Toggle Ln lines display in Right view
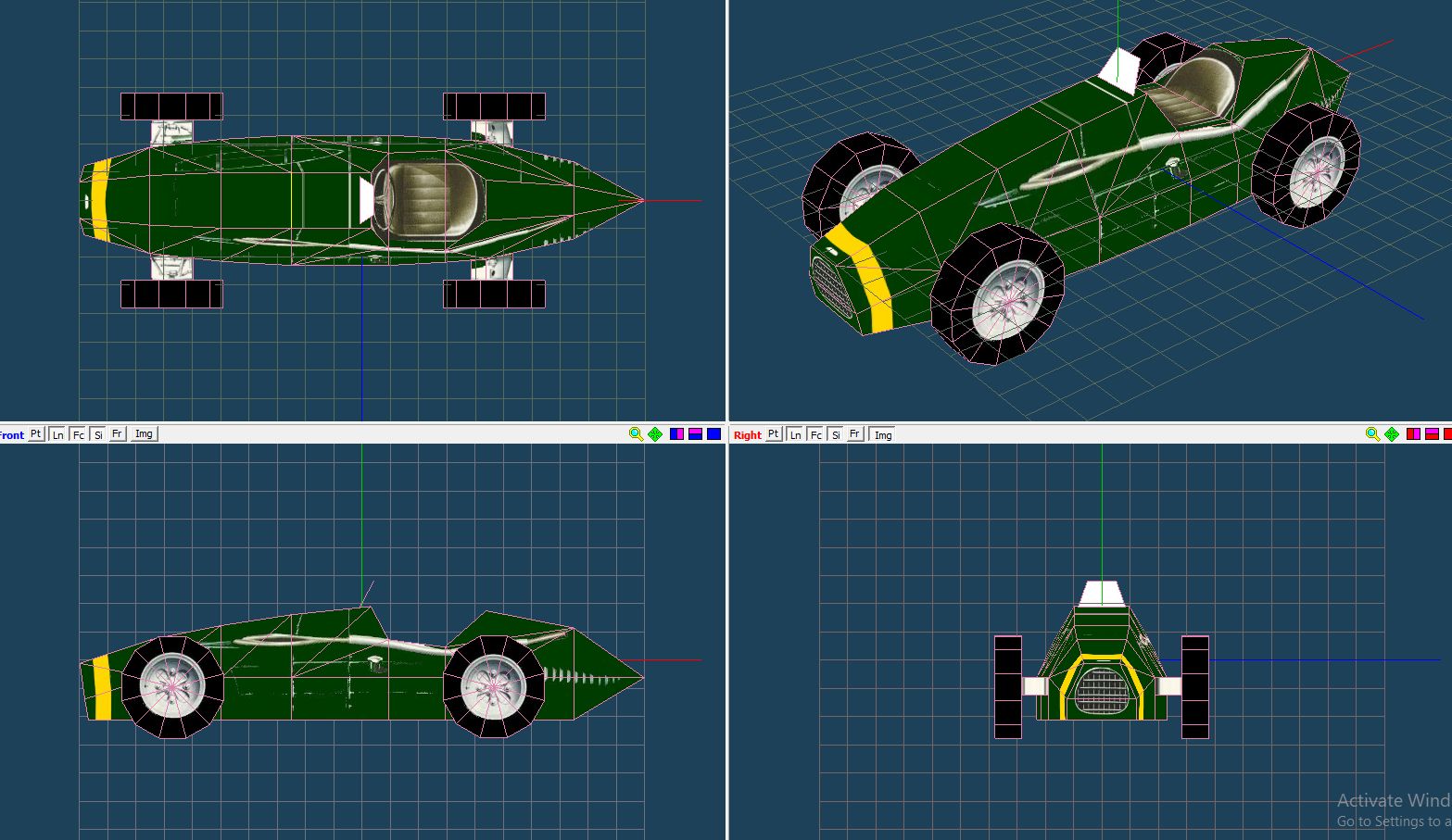This screenshot has width=1452, height=840. pyautogui.click(x=794, y=434)
